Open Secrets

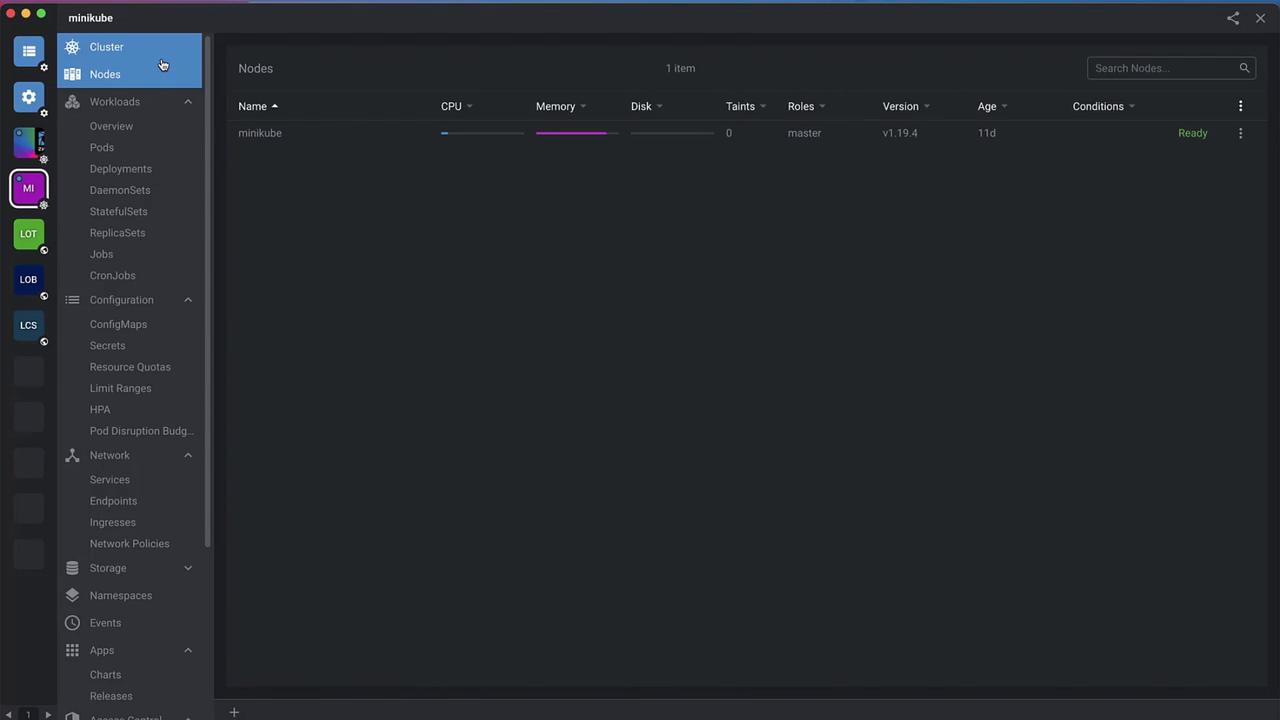[x=108, y=346]
